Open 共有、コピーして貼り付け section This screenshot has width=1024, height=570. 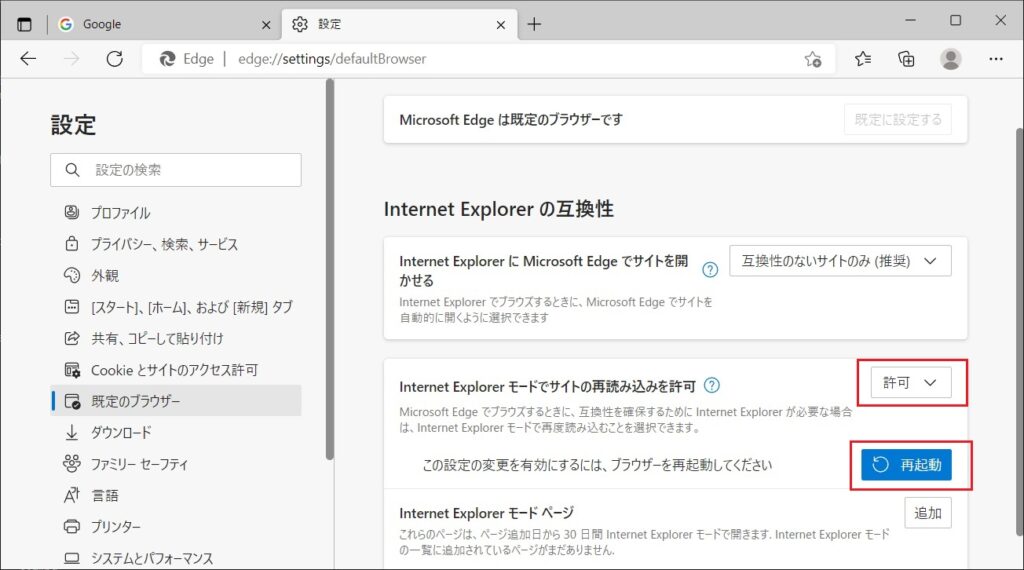(176, 338)
